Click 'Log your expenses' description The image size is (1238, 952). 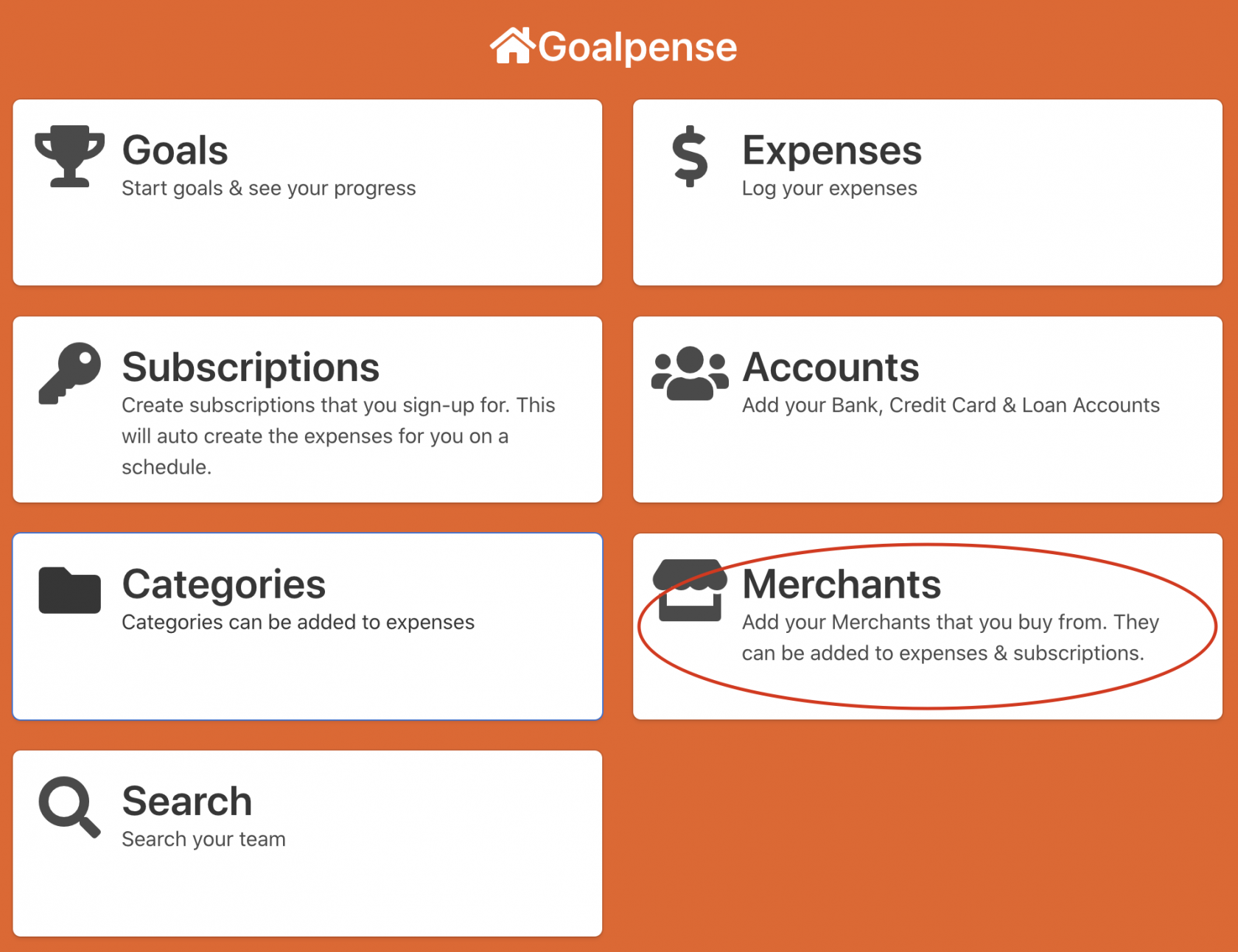click(830, 189)
